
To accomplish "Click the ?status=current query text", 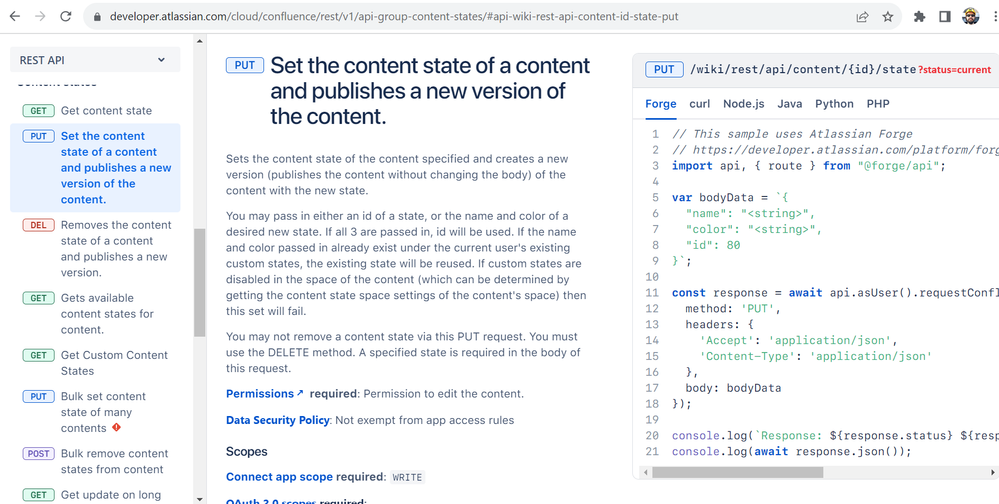I will [954, 70].
